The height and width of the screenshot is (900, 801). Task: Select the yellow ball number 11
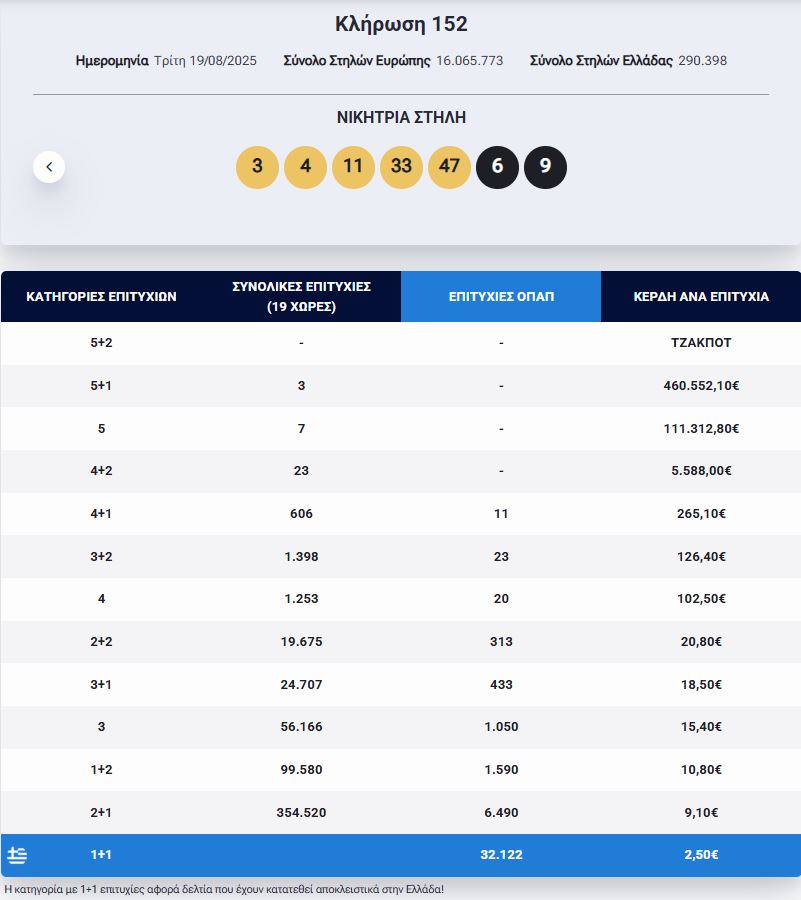tap(353, 167)
